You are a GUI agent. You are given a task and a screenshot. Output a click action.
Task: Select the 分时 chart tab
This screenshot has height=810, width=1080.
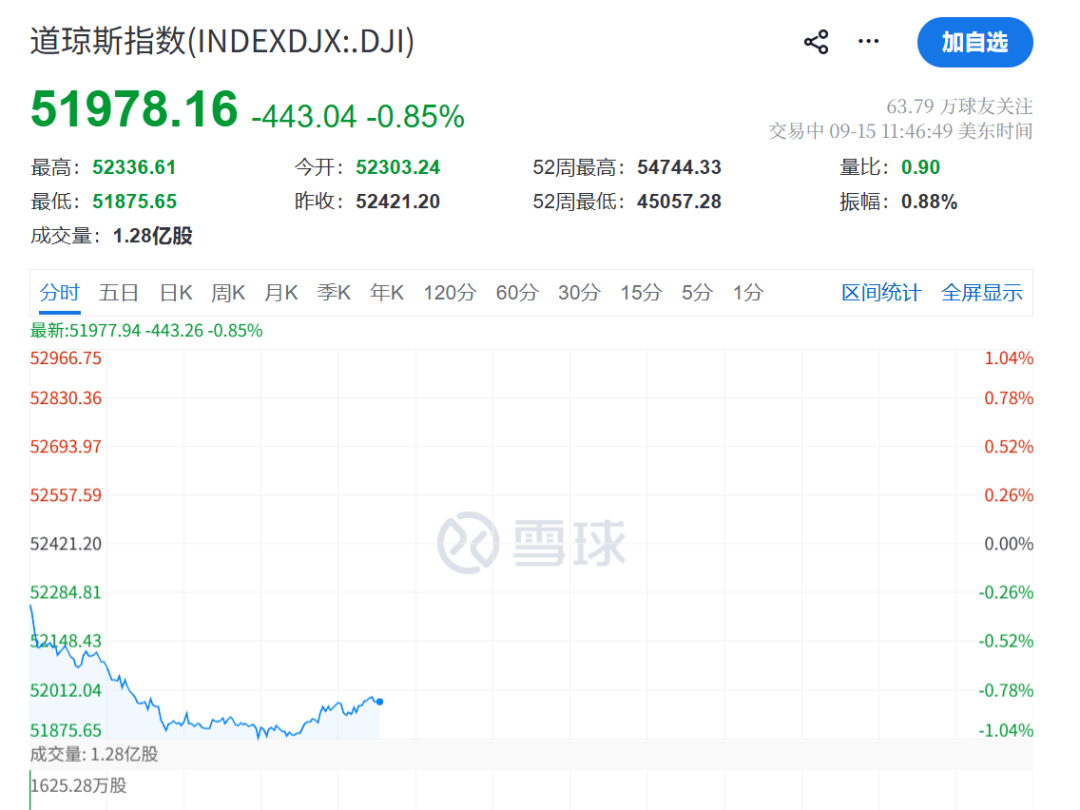[x=60, y=293]
